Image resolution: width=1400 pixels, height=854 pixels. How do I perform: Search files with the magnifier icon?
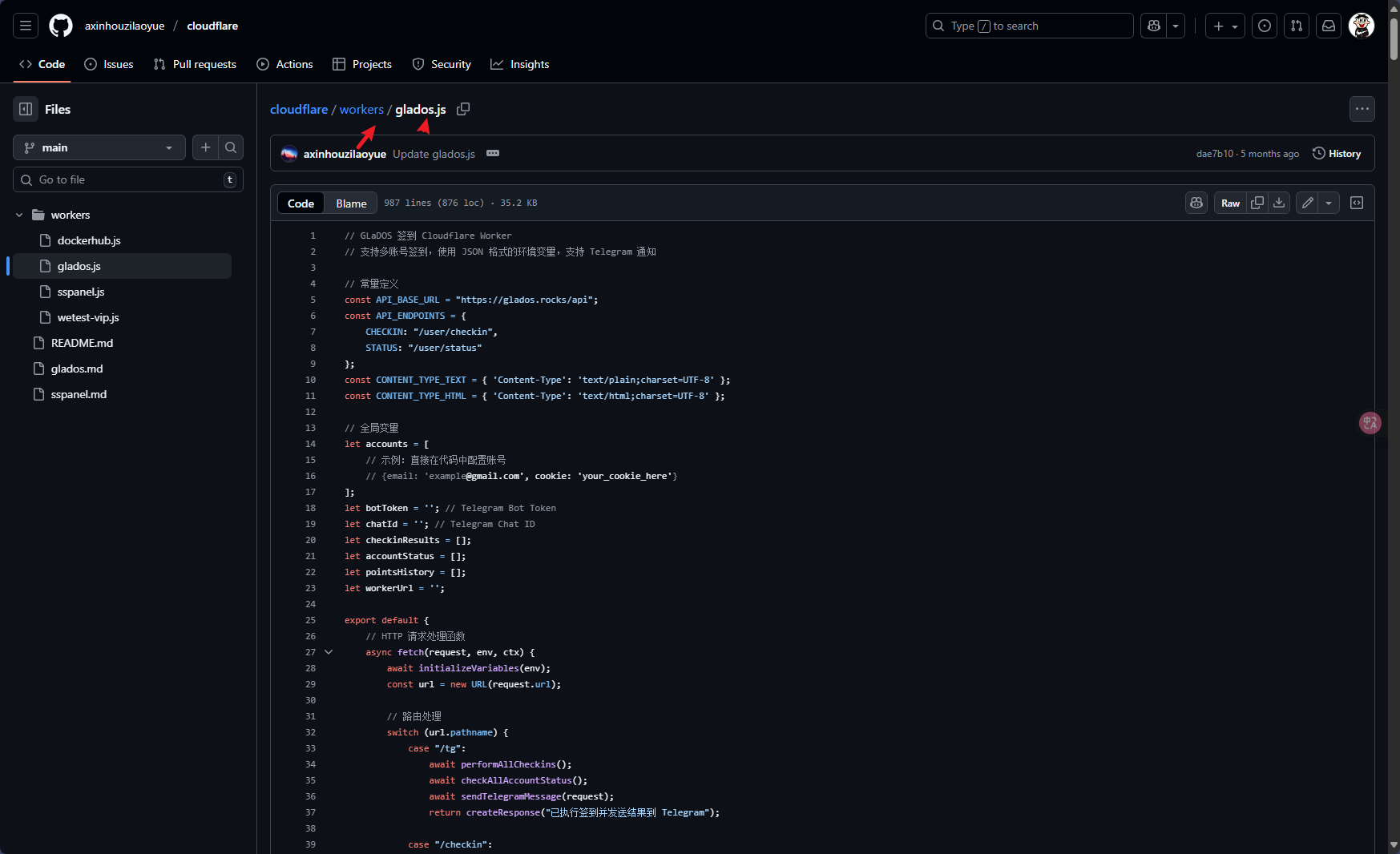tap(231, 147)
